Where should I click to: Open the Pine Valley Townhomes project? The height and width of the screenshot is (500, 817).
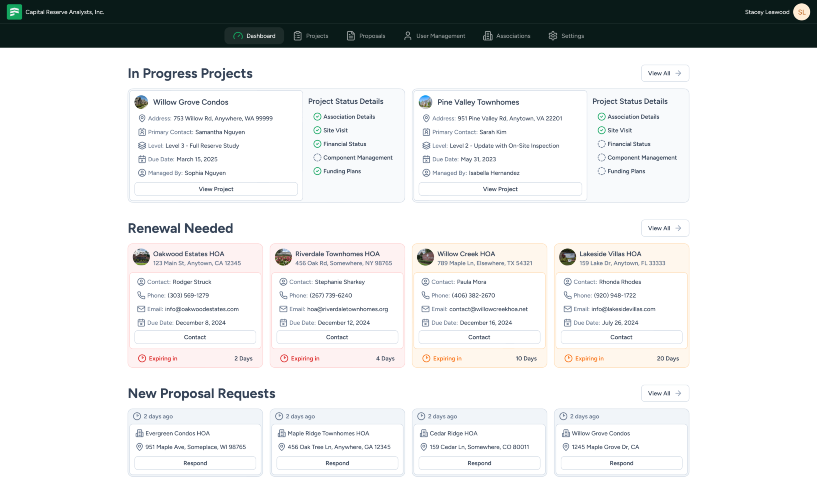[500, 189]
